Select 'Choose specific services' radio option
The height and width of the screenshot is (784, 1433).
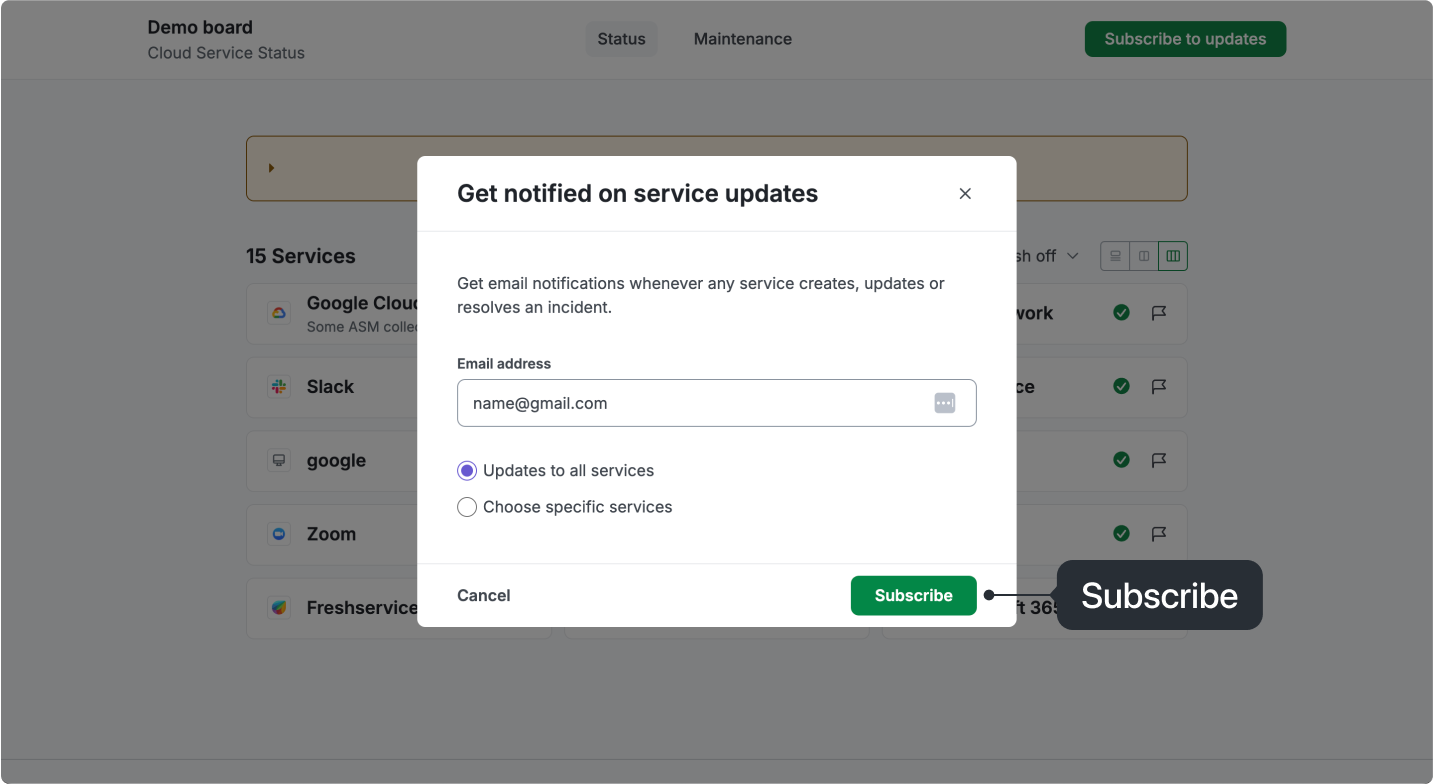pos(467,507)
